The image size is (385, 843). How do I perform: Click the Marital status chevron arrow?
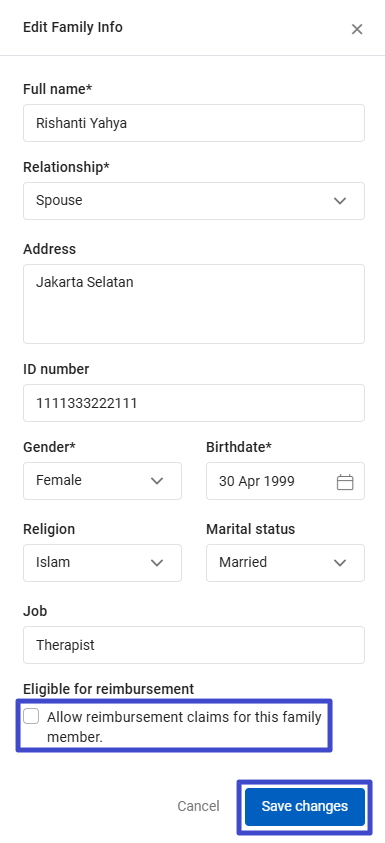click(340, 563)
